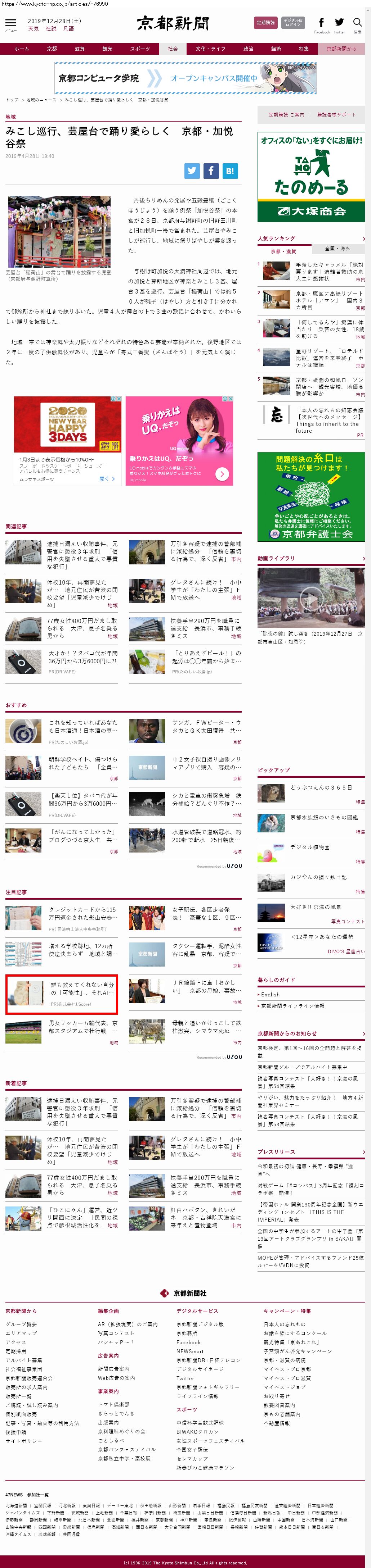Image resolution: width=371 pixels, height=1568 pixels.
Task: Click the search magnifier icon
Action: tap(358, 23)
